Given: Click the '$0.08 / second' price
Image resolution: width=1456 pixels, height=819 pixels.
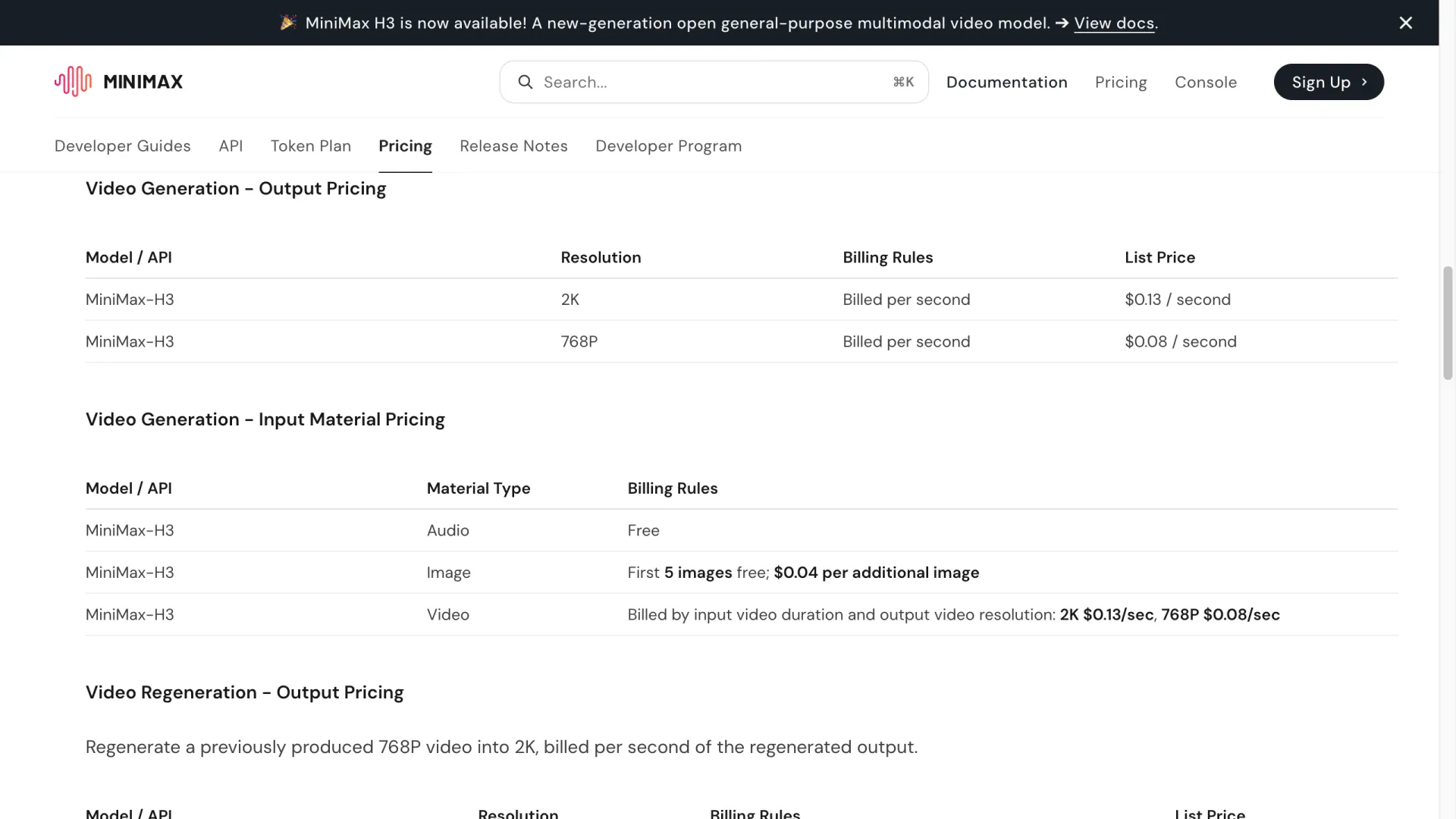Looking at the screenshot, I should point(1181,341).
